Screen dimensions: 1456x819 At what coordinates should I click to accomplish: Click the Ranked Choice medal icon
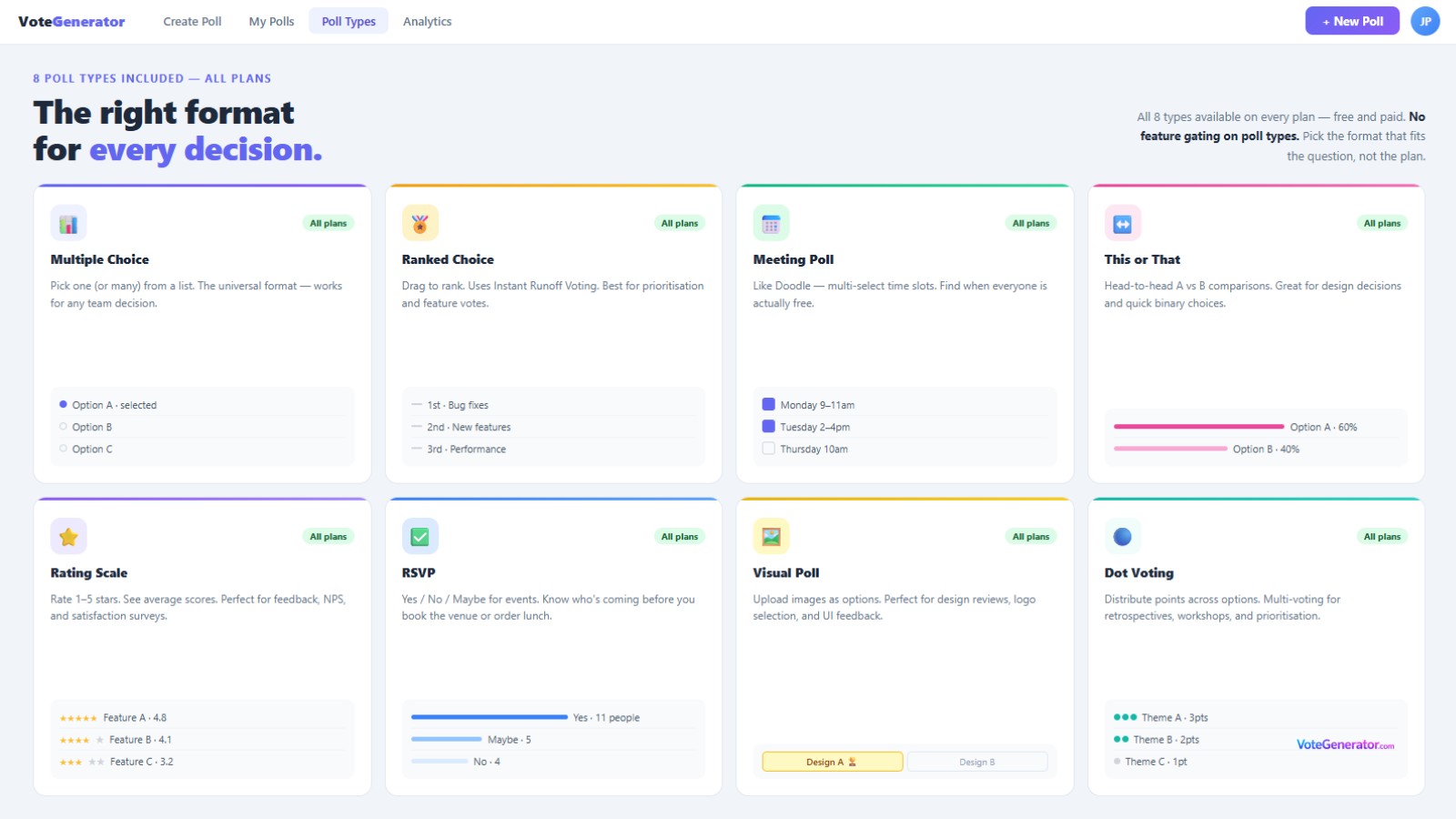(420, 223)
